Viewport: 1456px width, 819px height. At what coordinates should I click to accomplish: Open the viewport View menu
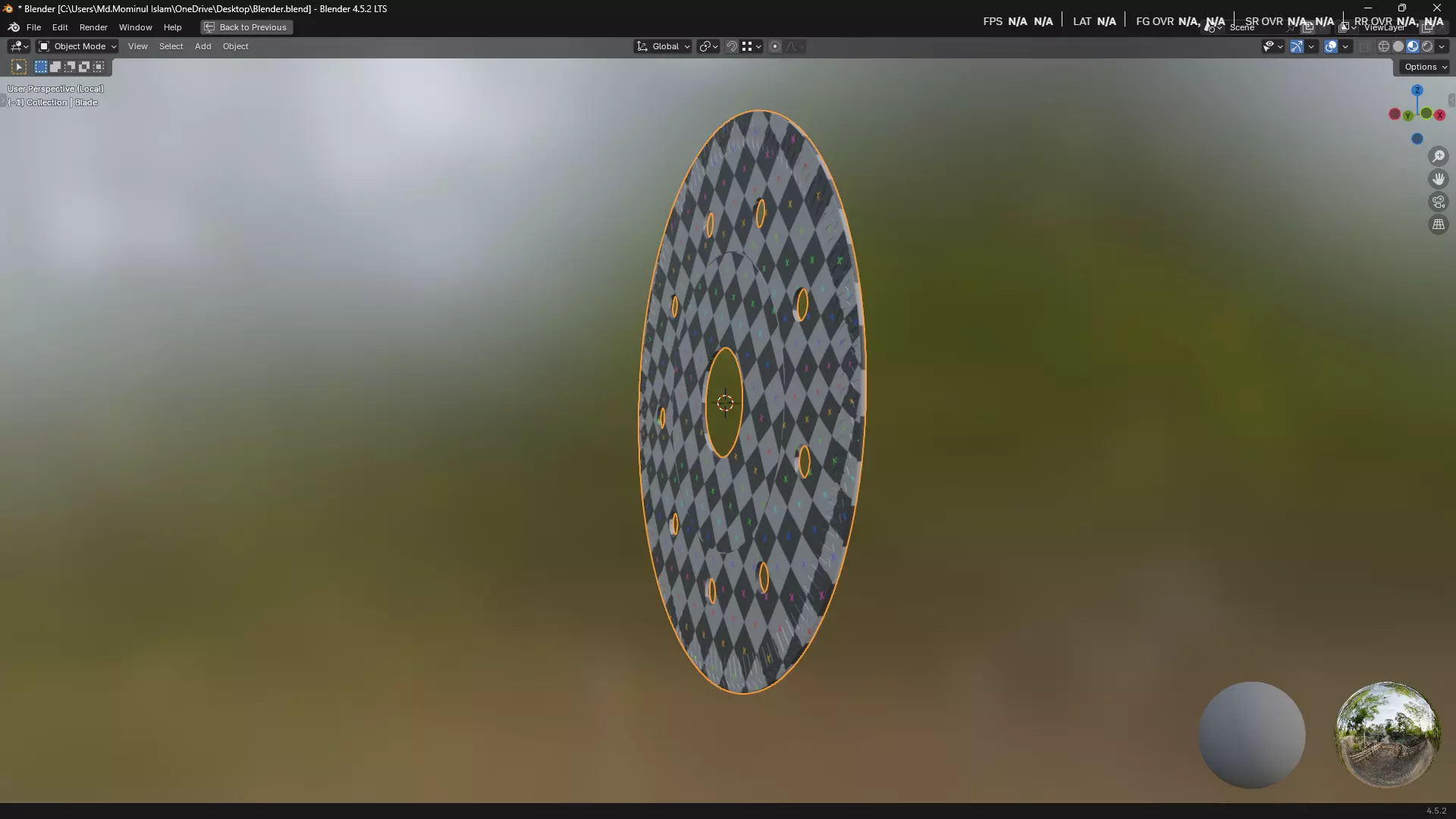137,46
